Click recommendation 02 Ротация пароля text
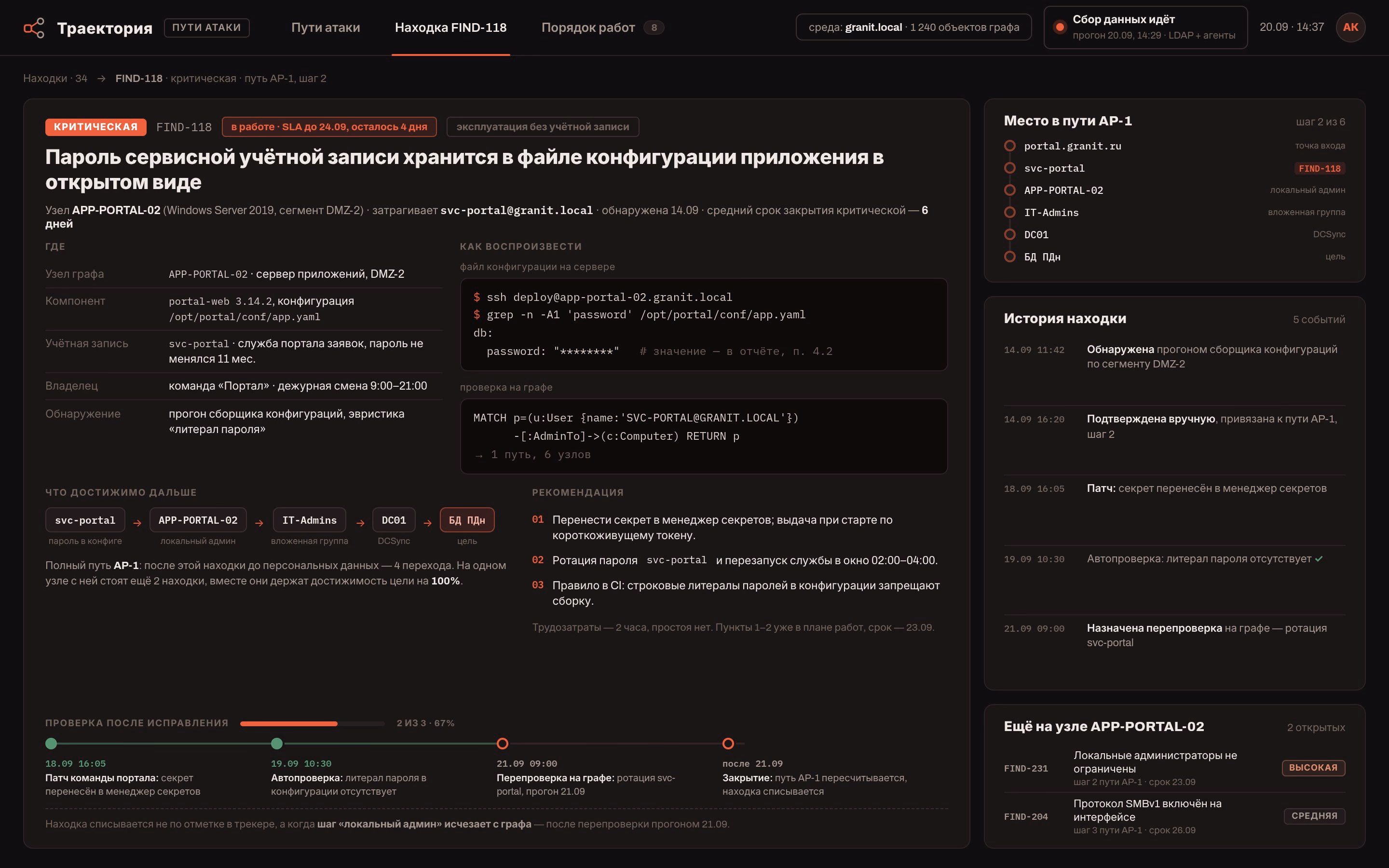The image size is (1389, 868). point(745,560)
